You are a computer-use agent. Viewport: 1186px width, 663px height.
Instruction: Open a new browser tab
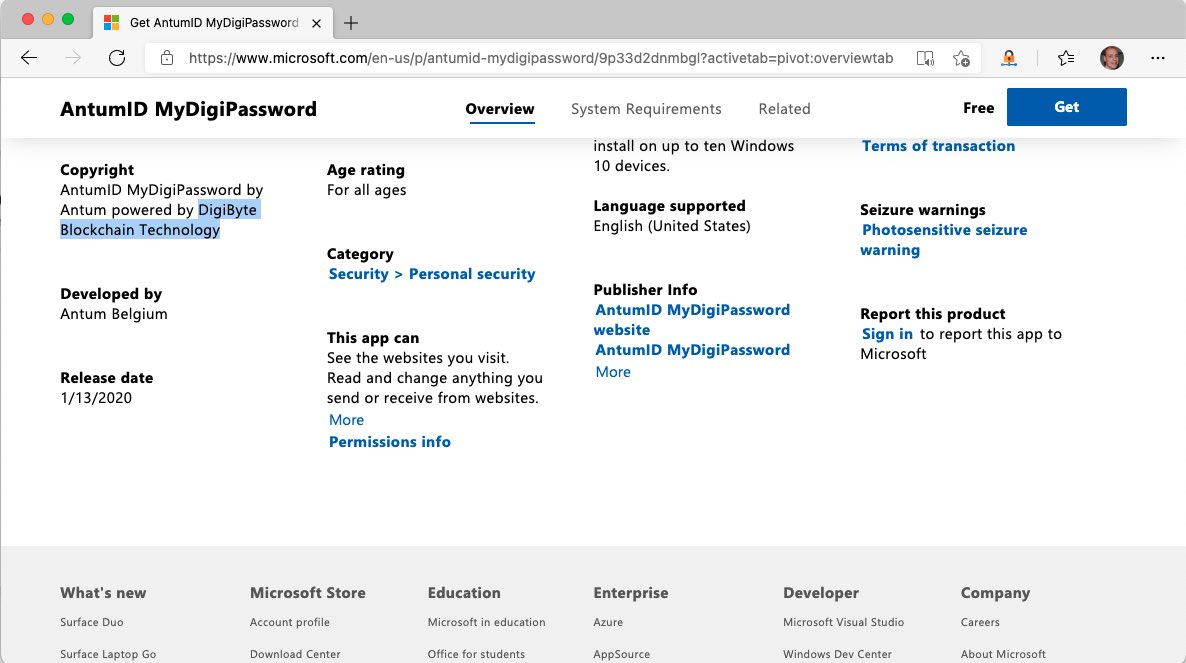pos(351,23)
